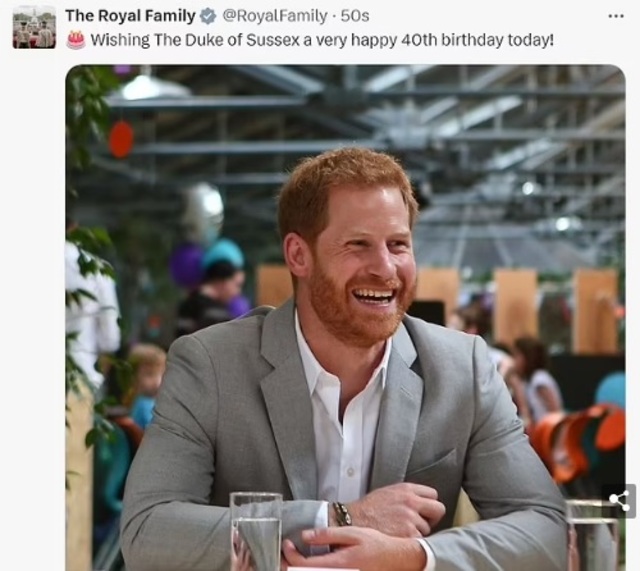Image resolution: width=640 pixels, height=571 pixels.
Task: Click the birthday cake emoji
Action: 75,40
